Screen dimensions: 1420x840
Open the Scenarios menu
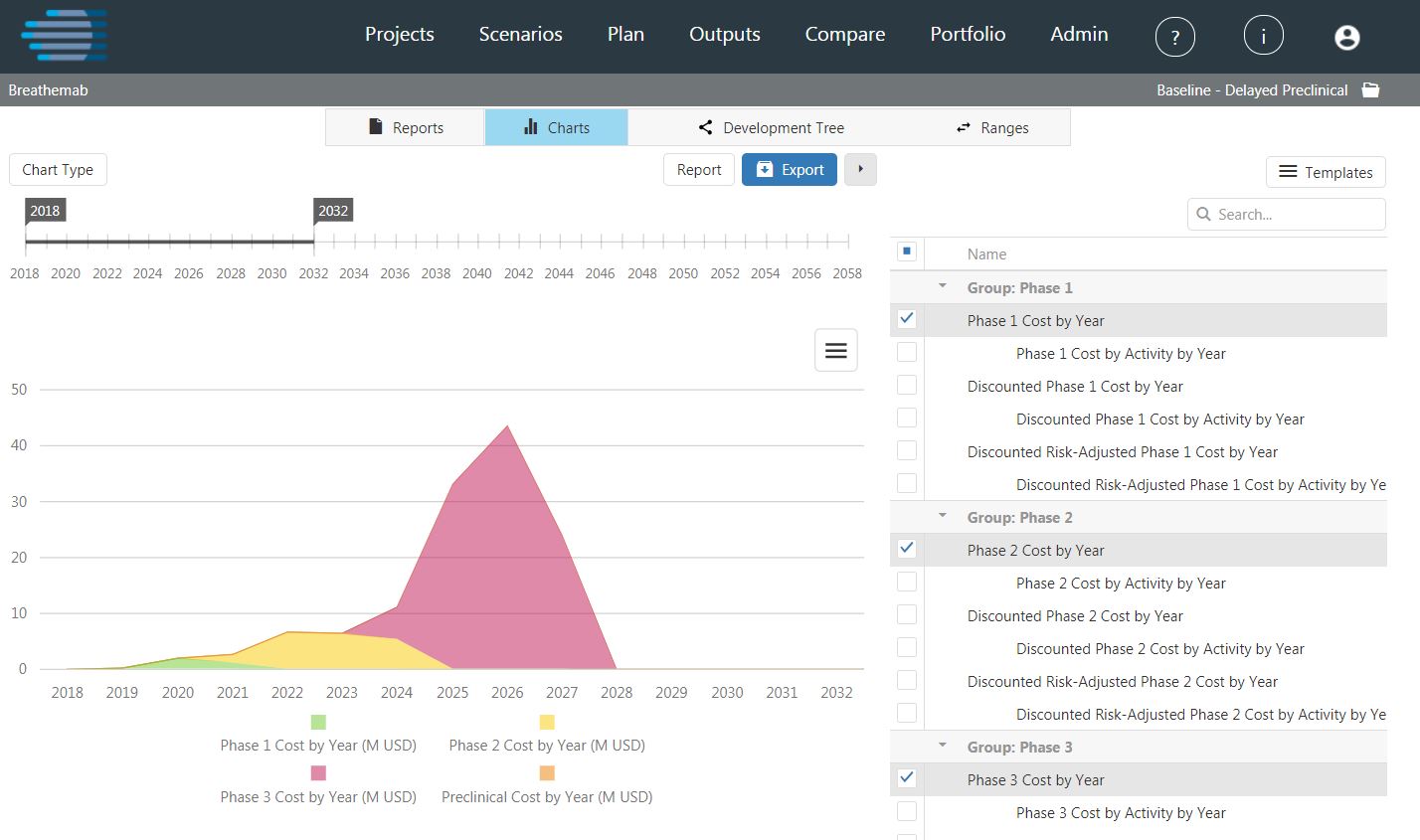pyautogui.click(x=521, y=34)
